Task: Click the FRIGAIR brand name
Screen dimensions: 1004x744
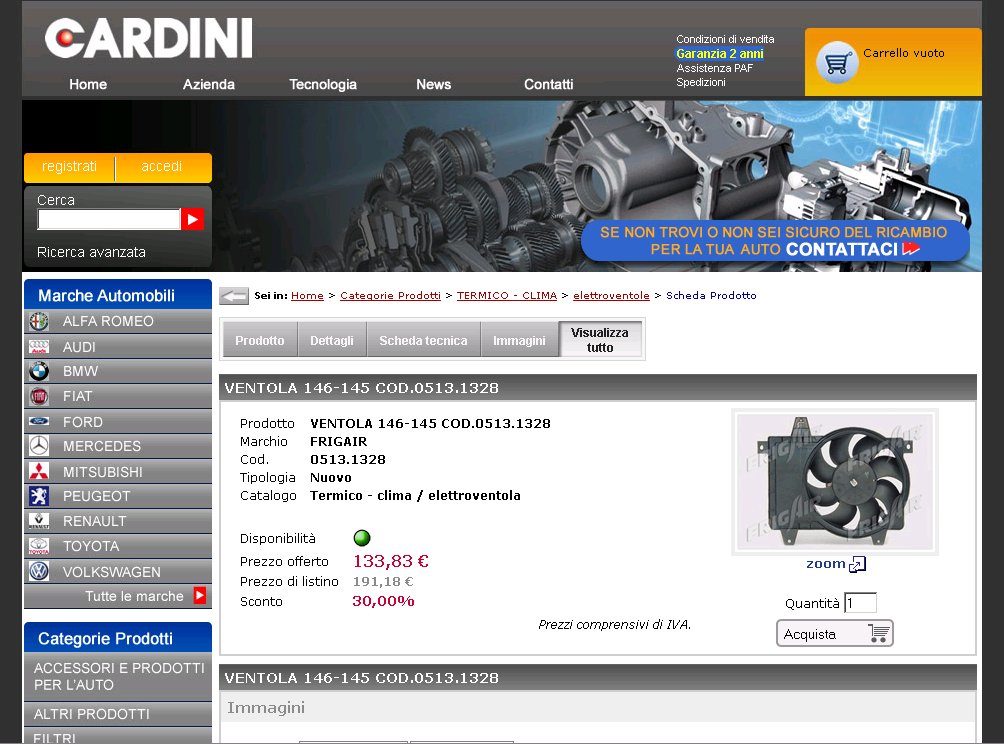Action: pyautogui.click(x=339, y=442)
